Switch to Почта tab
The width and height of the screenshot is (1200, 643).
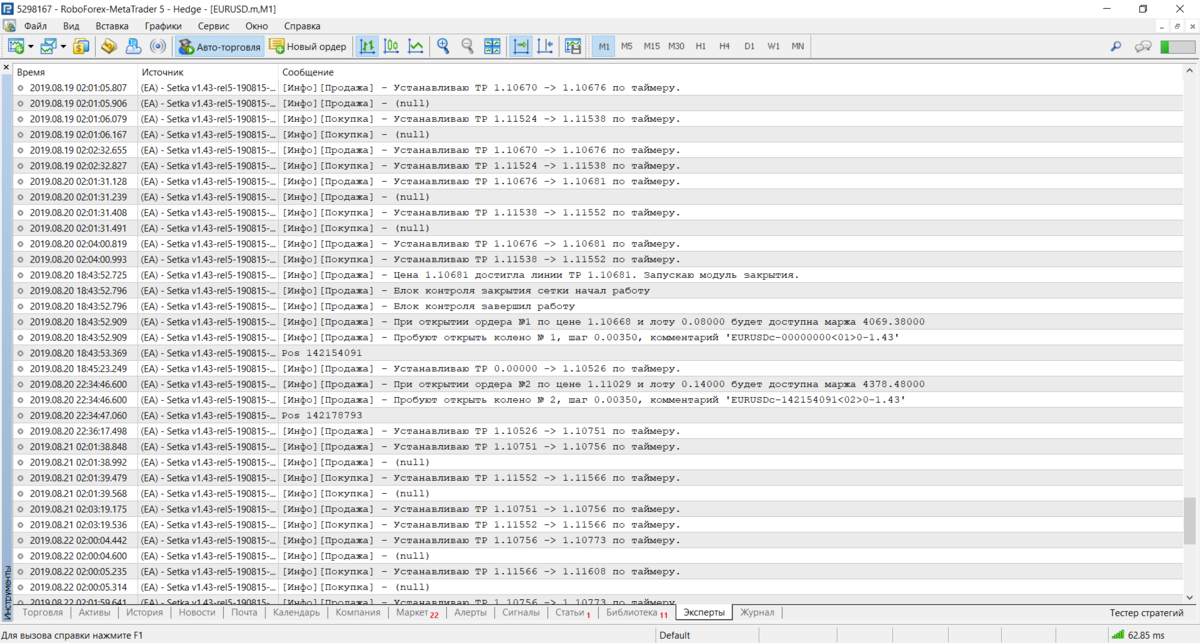[244, 613]
